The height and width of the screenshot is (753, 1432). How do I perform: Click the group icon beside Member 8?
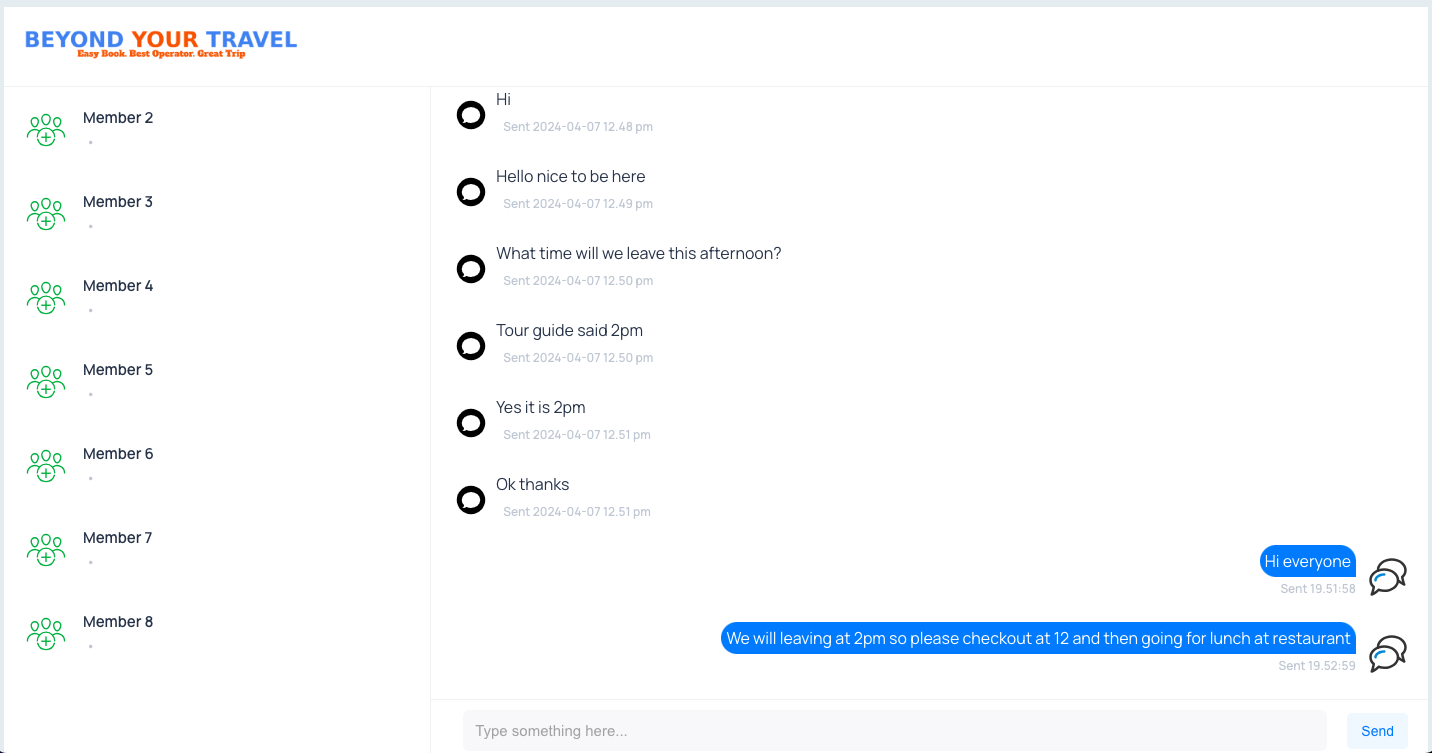coord(46,634)
